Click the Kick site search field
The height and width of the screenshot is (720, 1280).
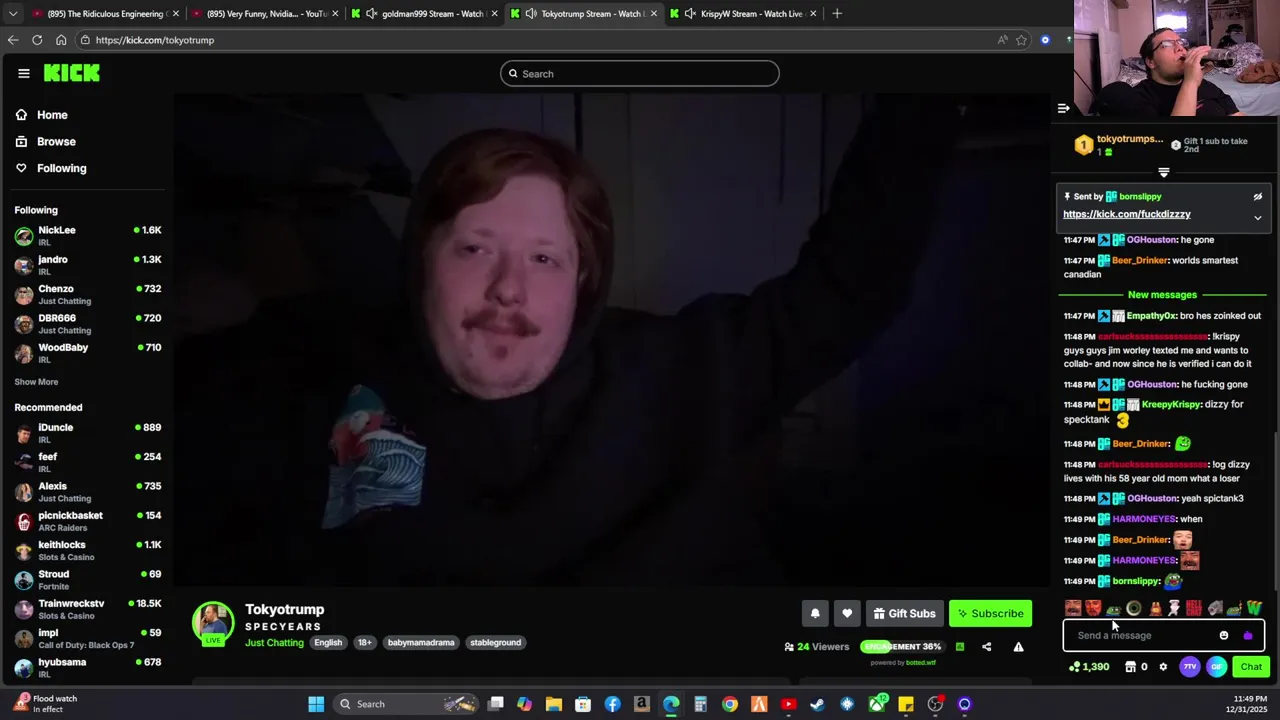click(640, 74)
